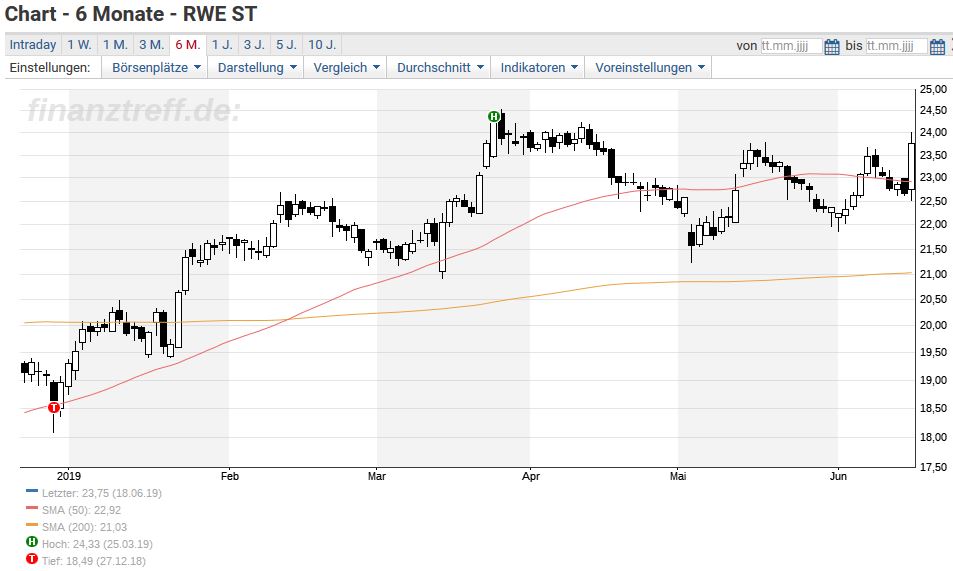Click the green H icon in the legend

[x=32, y=542]
